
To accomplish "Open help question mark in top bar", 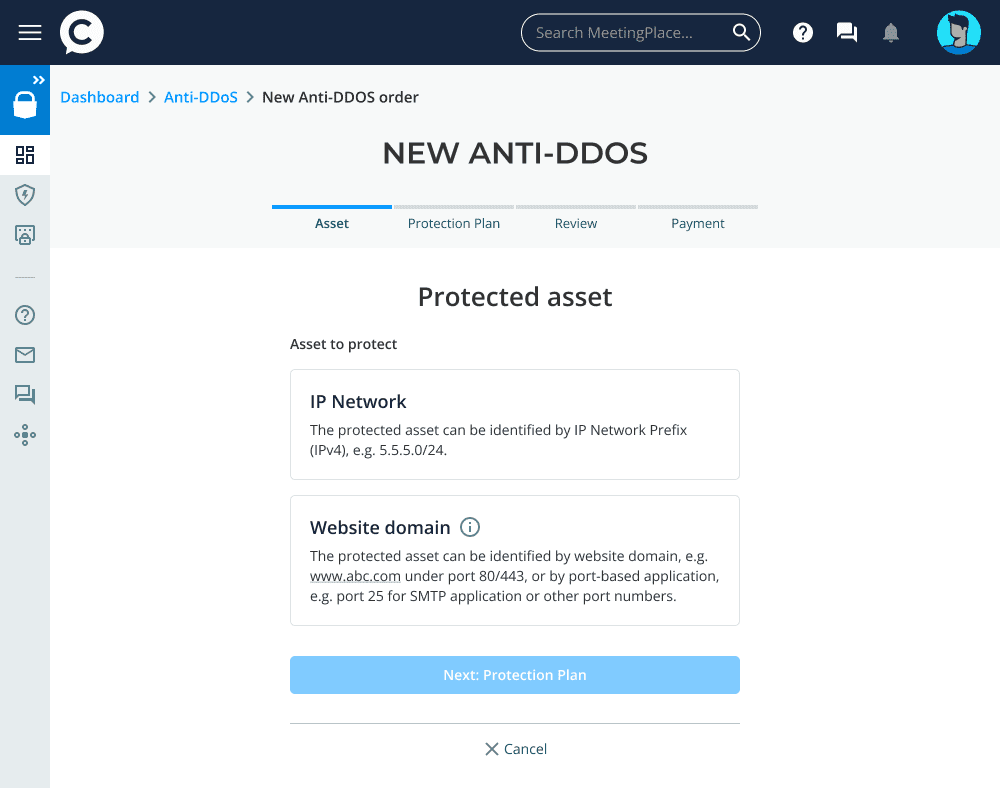I will pyautogui.click(x=803, y=33).
